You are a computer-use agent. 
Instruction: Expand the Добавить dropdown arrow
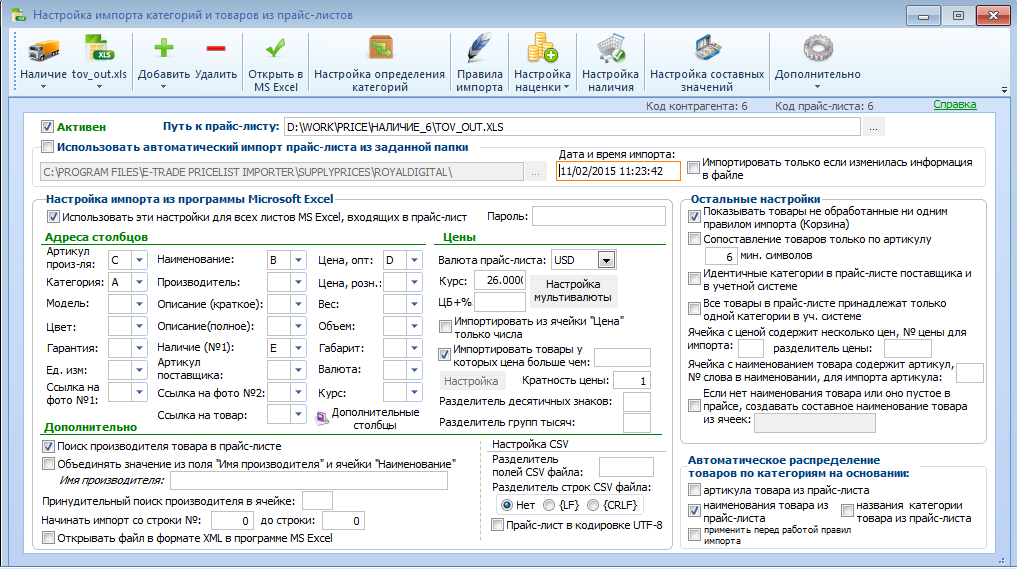click(x=163, y=87)
